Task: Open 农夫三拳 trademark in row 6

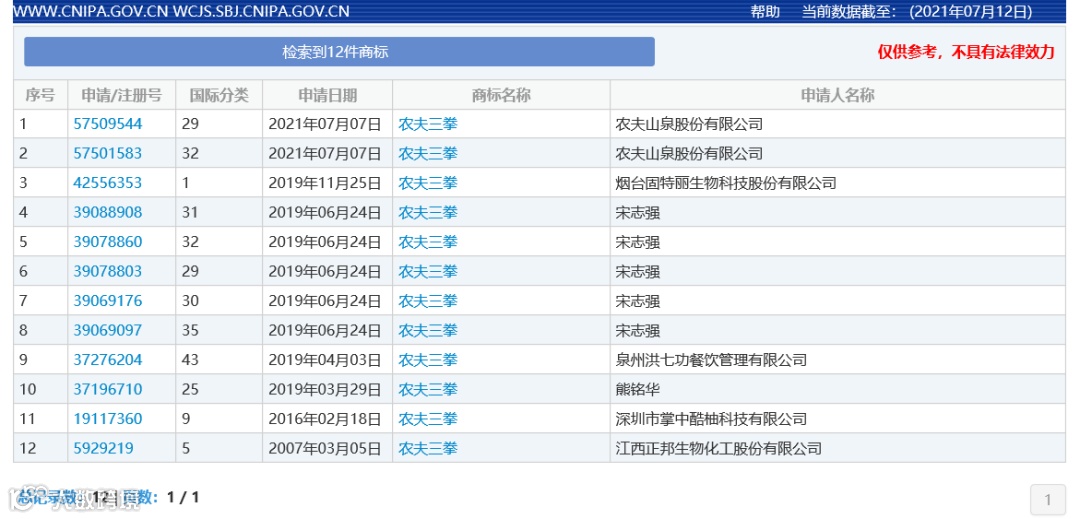Action: pos(428,272)
